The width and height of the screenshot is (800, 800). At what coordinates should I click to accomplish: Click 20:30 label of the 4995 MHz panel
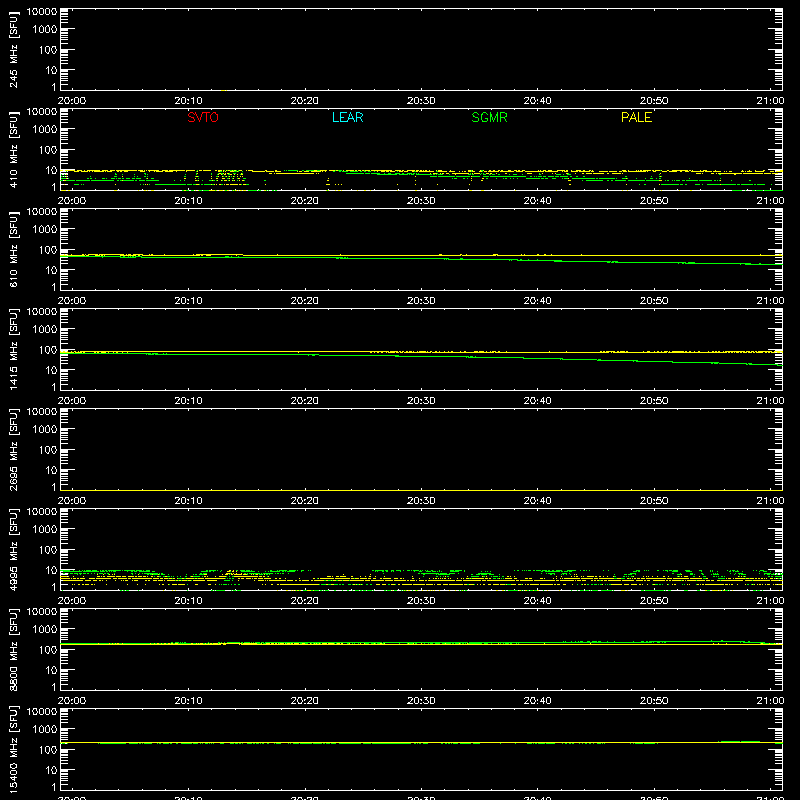tap(421, 601)
